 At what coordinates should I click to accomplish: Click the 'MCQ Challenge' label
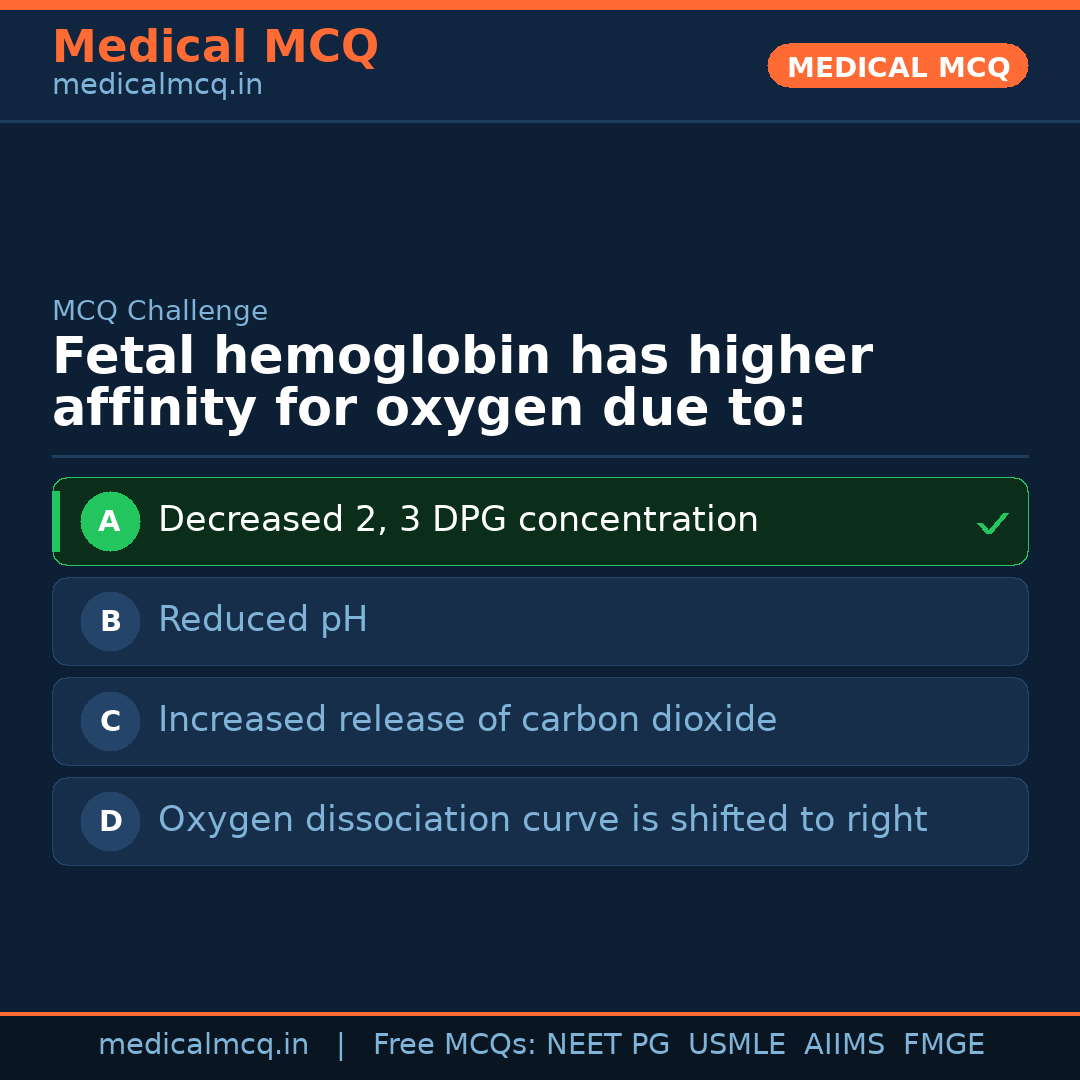tap(160, 311)
